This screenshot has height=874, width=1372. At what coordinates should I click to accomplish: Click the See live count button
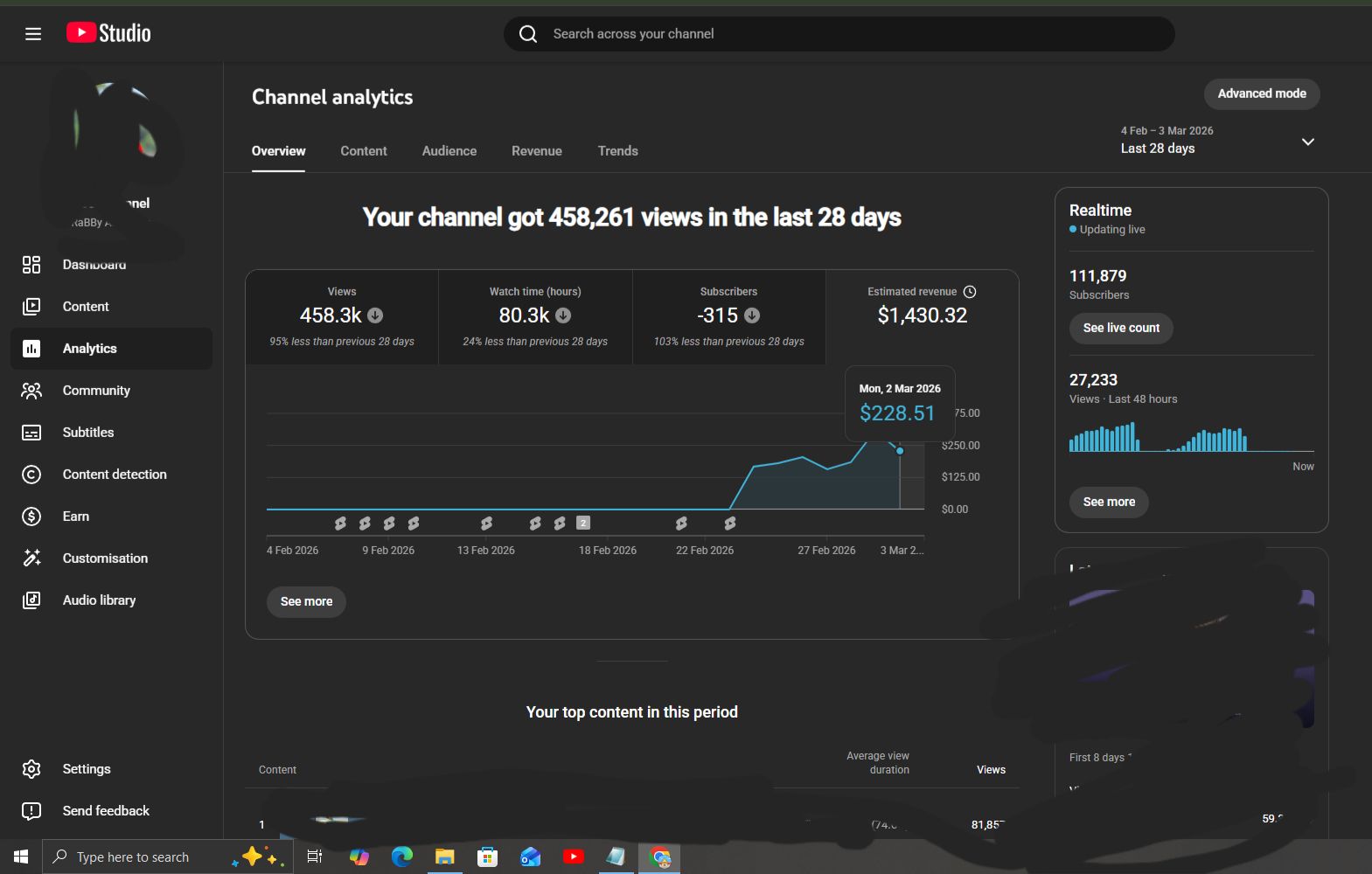point(1121,328)
